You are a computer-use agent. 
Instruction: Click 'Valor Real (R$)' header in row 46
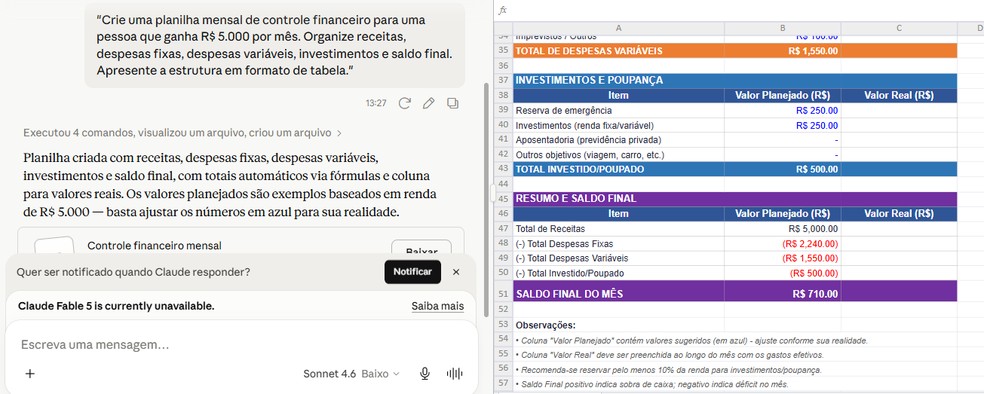click(899, 213)
